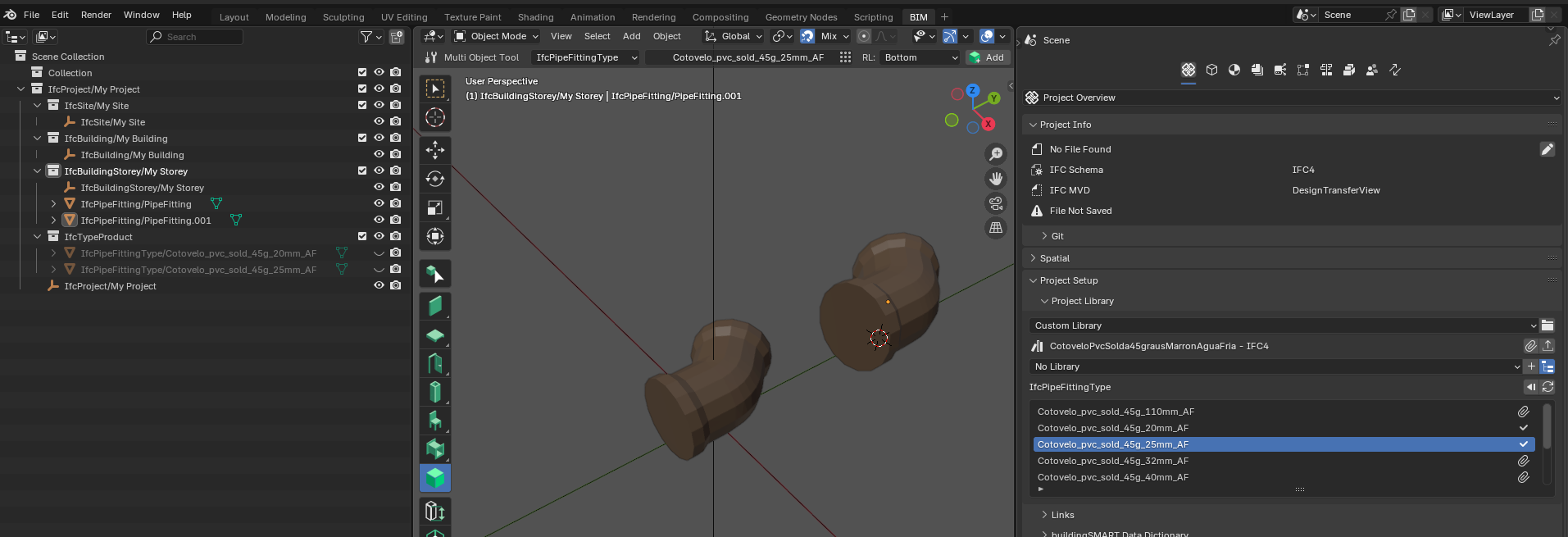Hide IfcBuildingStorey/My Storey collection via eye icon
The height and width of the screenshot is (537, 1568).
tap(379, 171)
